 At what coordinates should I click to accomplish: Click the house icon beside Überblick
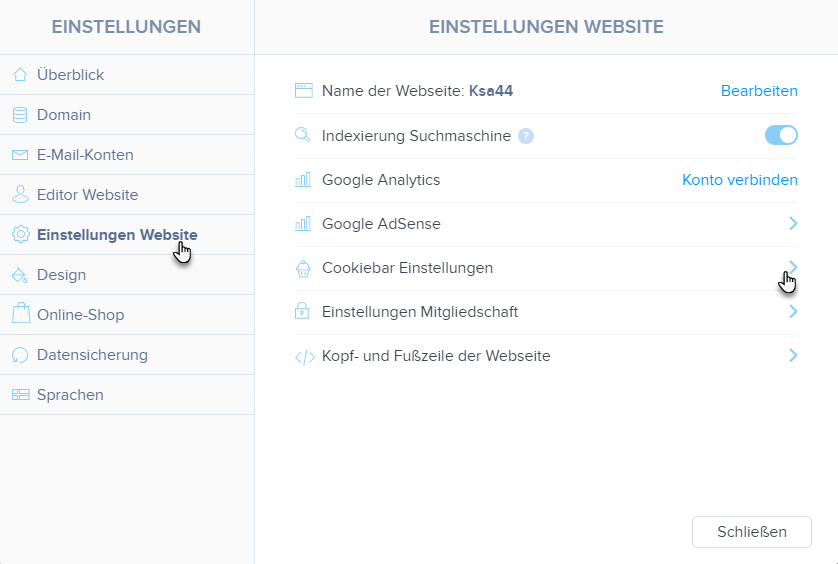(x=20, y=75)
